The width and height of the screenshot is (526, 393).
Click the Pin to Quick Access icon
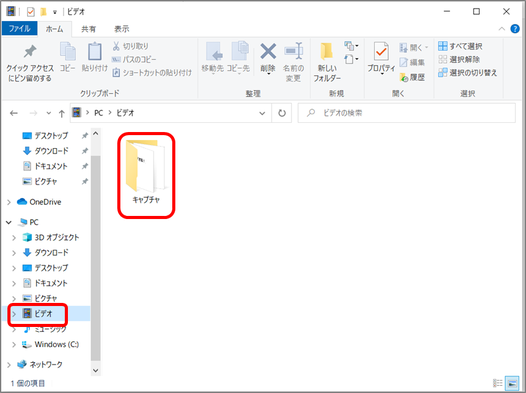pyautogui.click(x=30, y=52)
